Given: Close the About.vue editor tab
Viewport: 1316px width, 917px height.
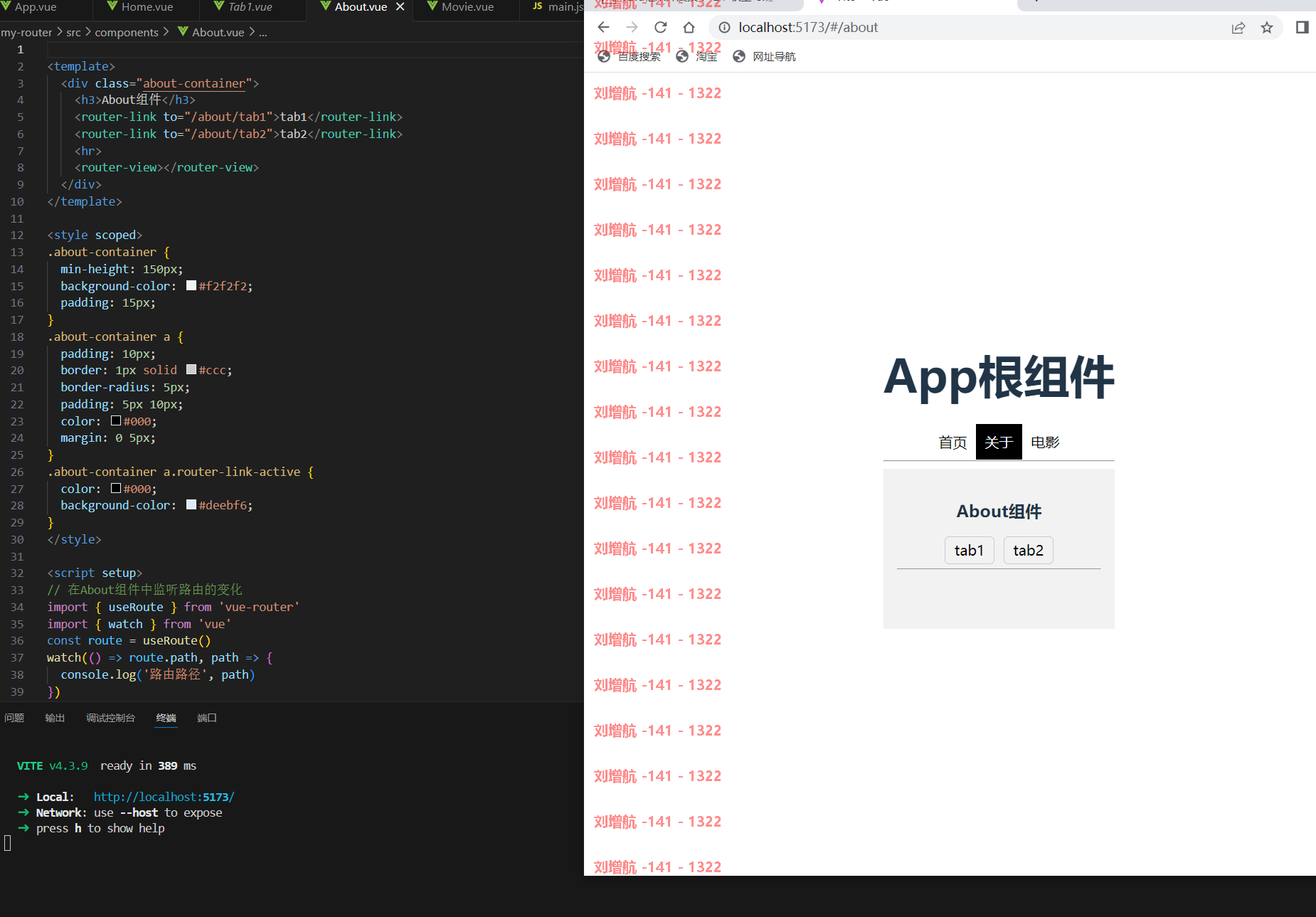Looking at the screenshot, I should [400, 7].
